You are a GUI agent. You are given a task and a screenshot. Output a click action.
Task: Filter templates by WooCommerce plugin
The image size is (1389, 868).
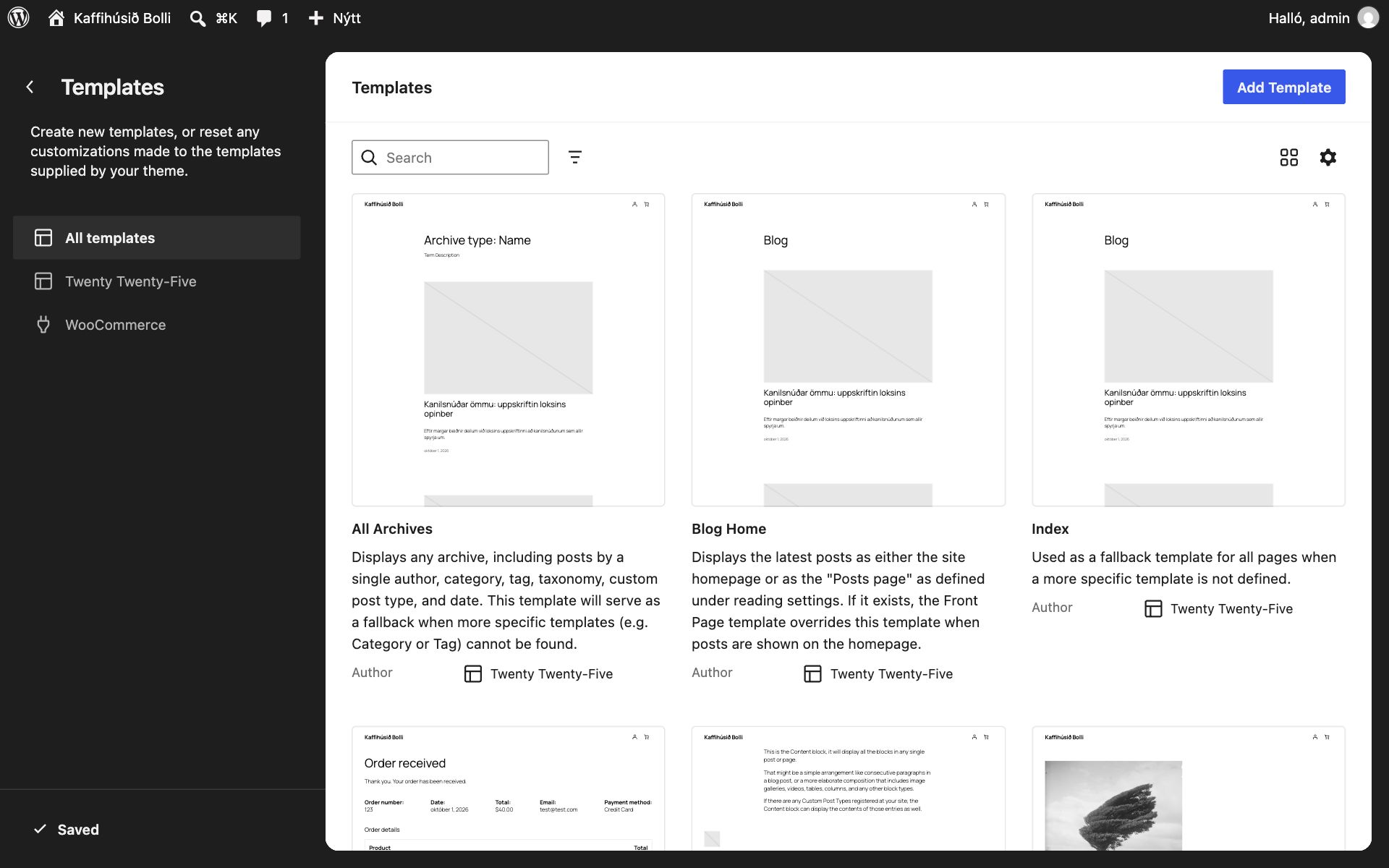point(157,324)
